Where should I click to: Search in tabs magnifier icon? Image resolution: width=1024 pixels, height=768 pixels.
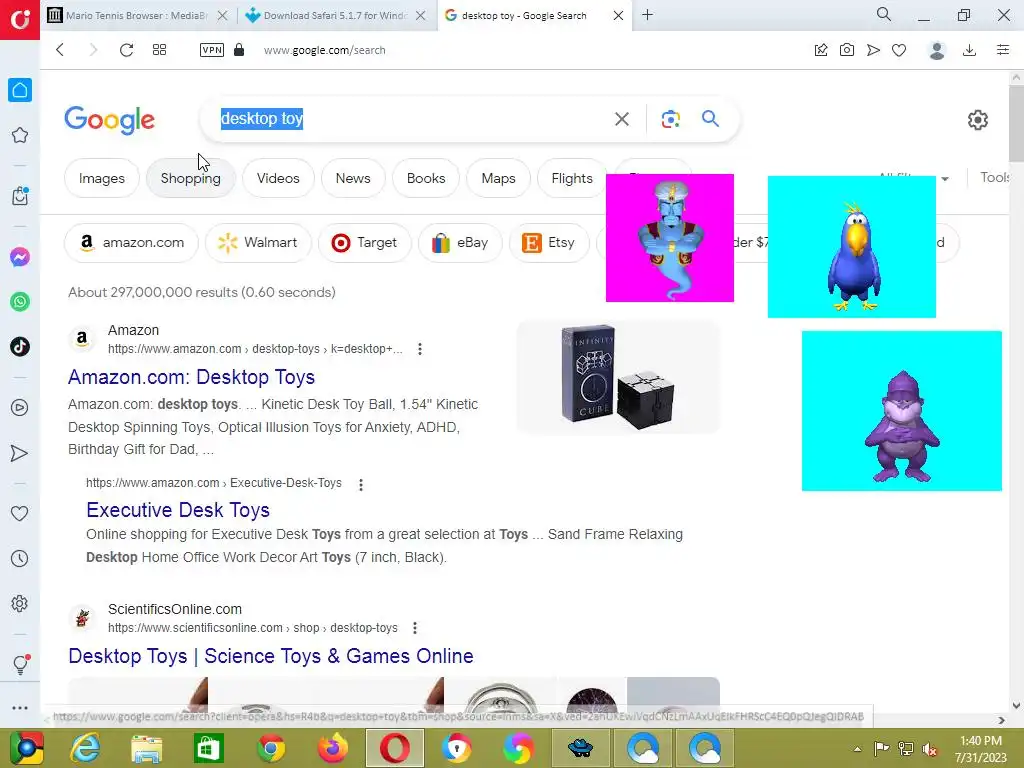(x=884, y=14)
